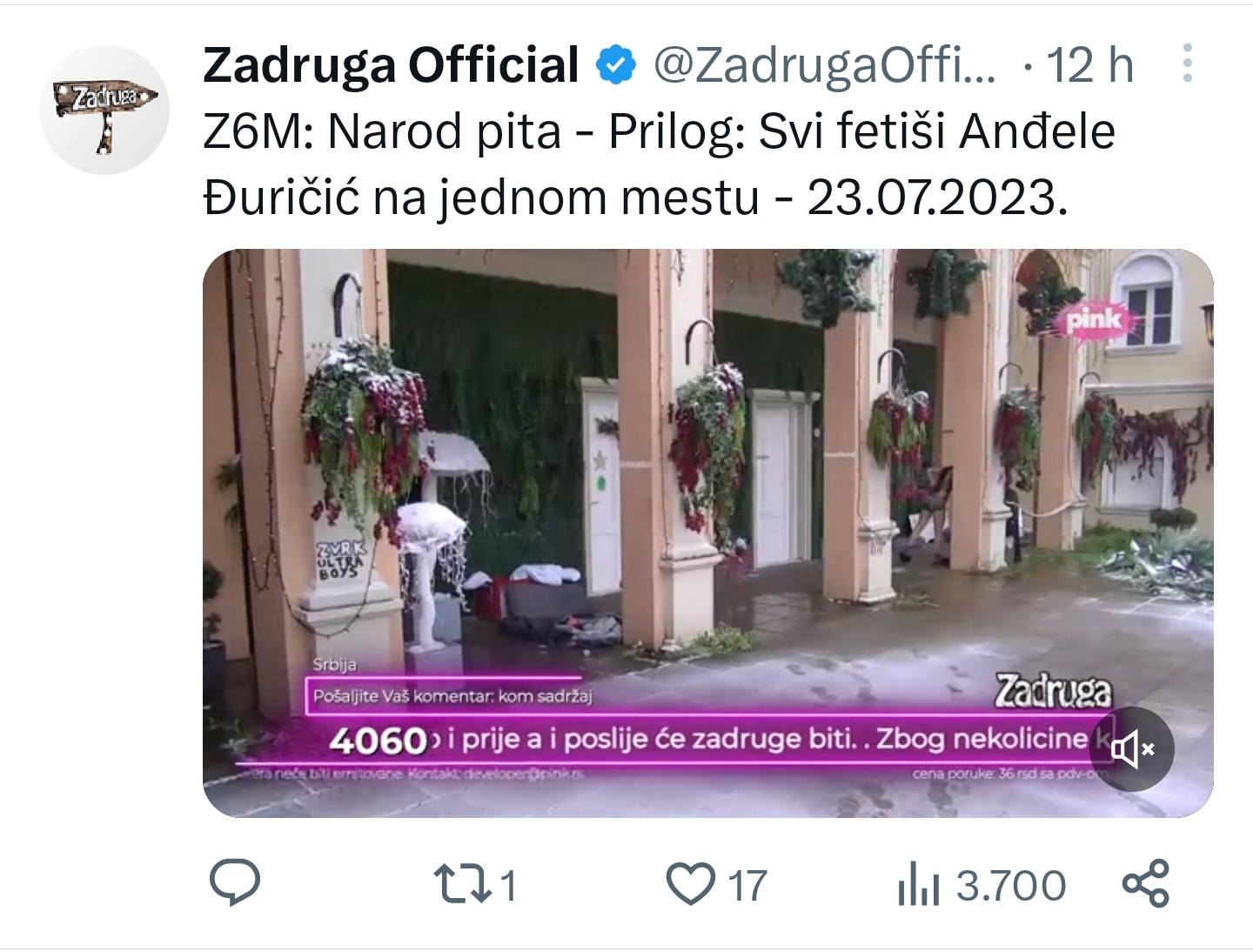Open the tweet text about Anđele Đuričić
The image size is (1253, 952).
(x=659, y=164)
